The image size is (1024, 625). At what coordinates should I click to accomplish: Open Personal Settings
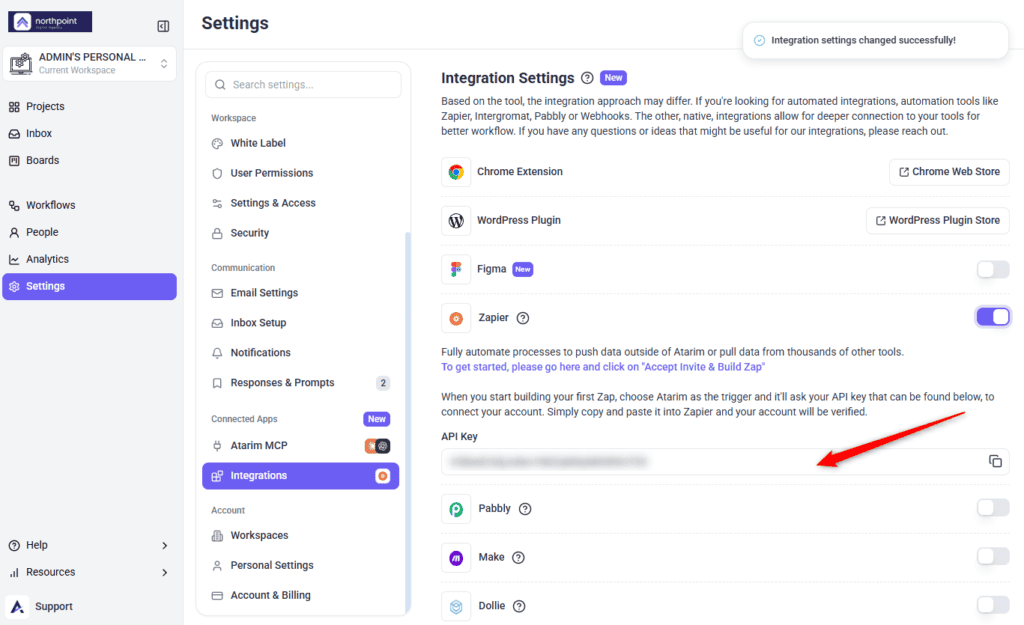pos(300,566)
